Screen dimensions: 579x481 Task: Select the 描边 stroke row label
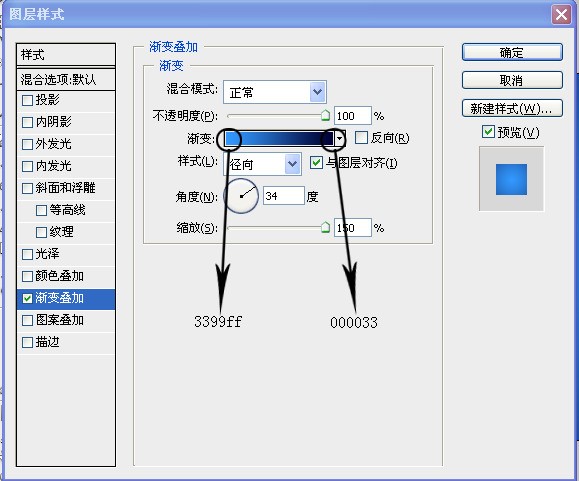click(x=48, y=342)
